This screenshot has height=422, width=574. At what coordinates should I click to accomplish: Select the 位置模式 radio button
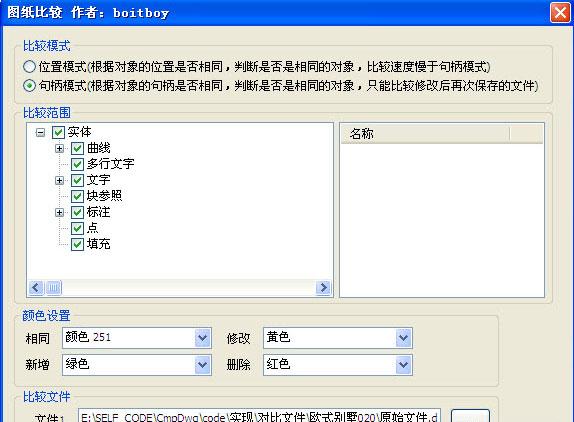[x=29, y=67]
